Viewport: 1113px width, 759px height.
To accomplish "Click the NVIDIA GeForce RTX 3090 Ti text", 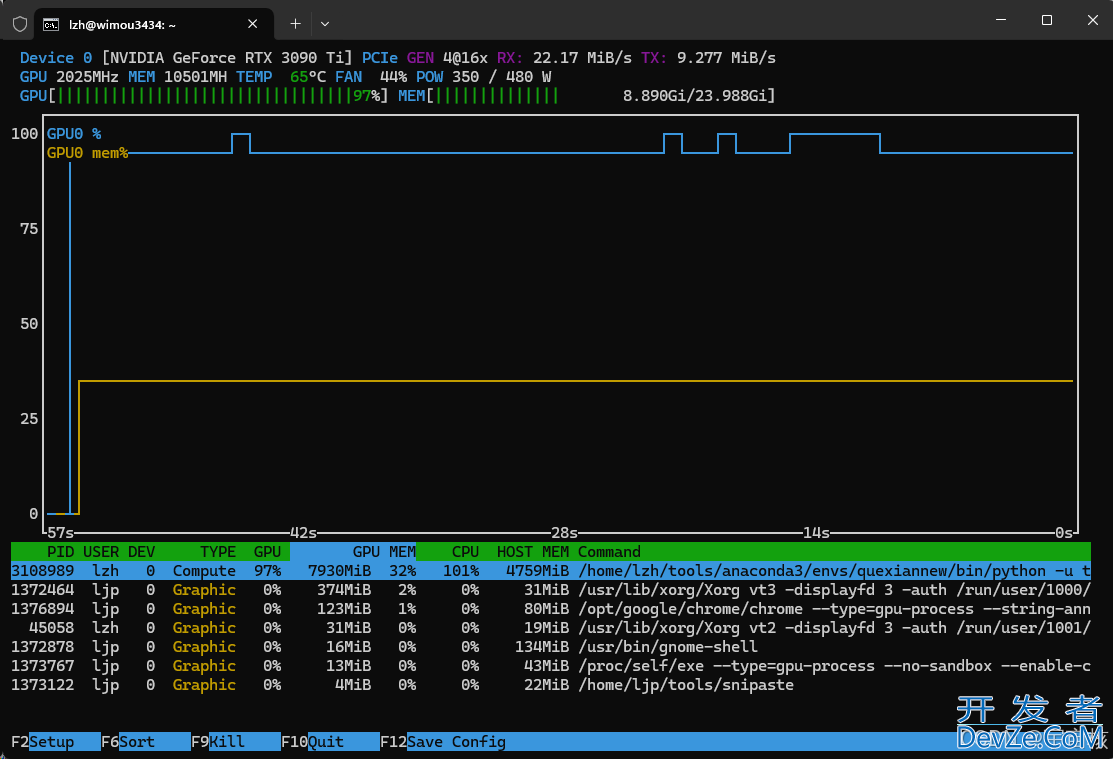I will click(x=227, y=58).
